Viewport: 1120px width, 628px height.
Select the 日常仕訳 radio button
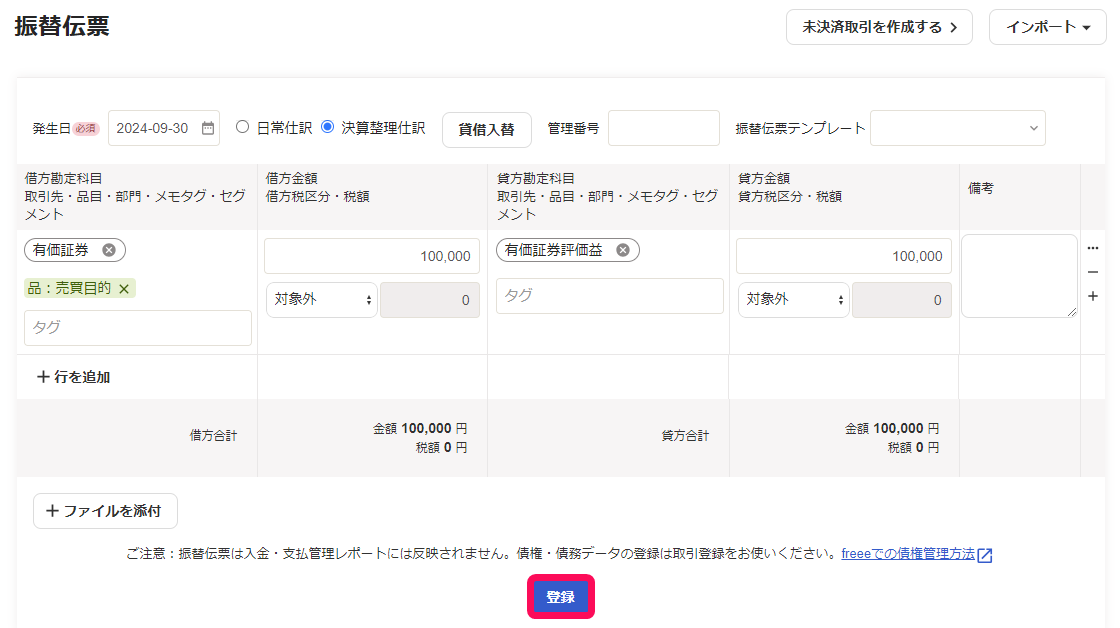click(243, 127)
